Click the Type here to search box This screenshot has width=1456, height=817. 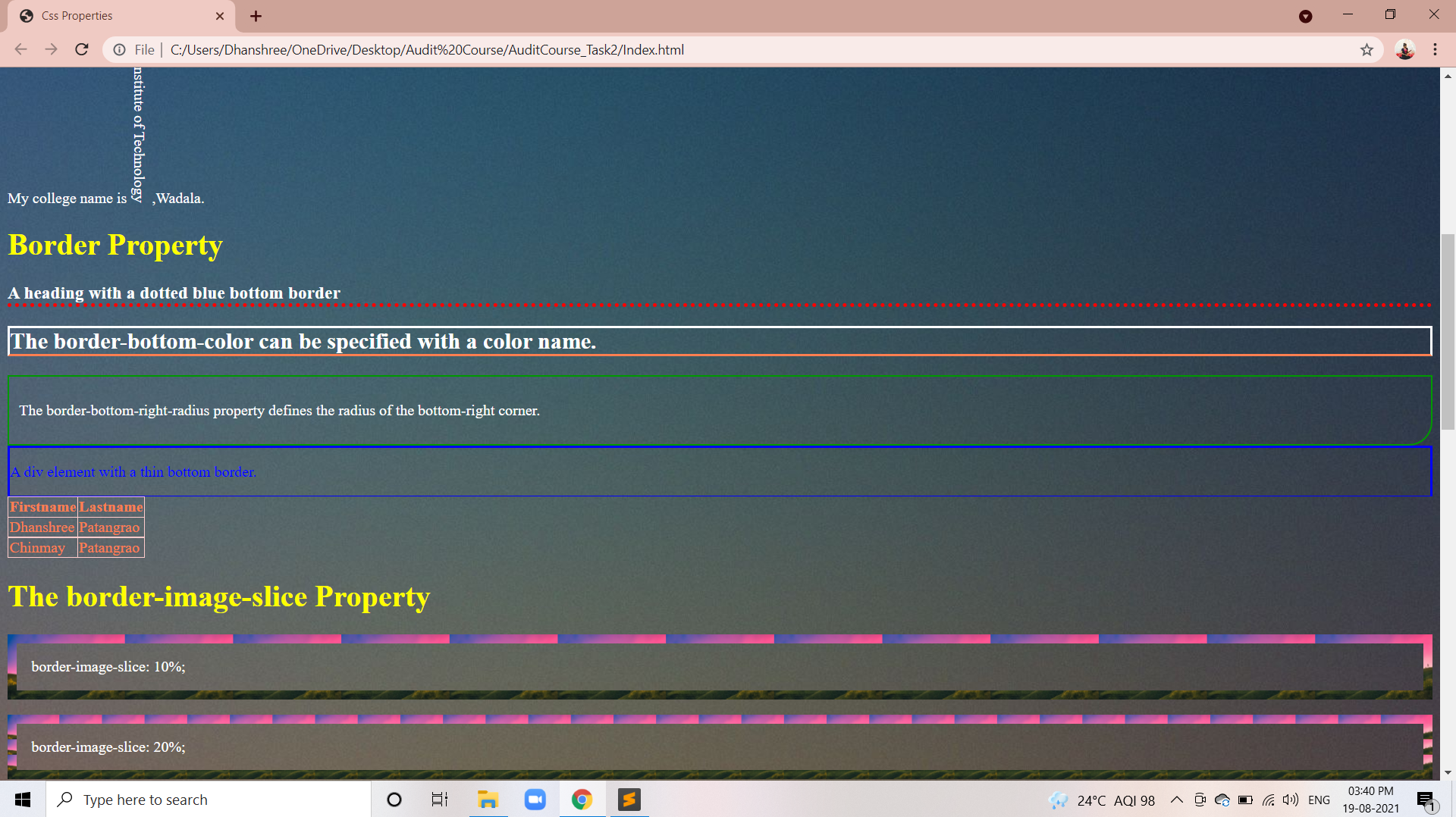209,800
